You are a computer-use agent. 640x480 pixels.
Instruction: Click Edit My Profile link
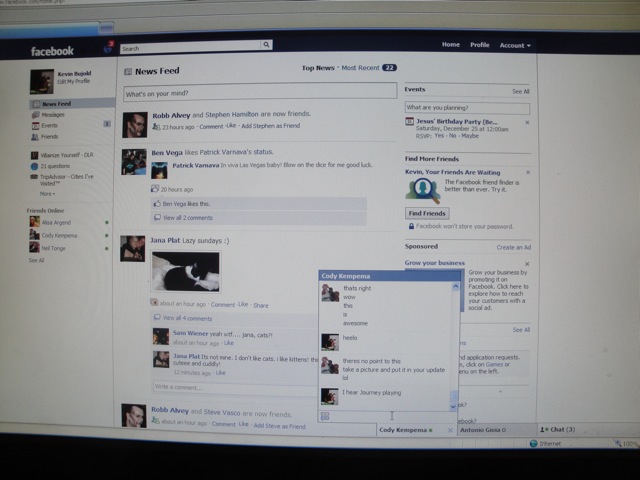73,81
